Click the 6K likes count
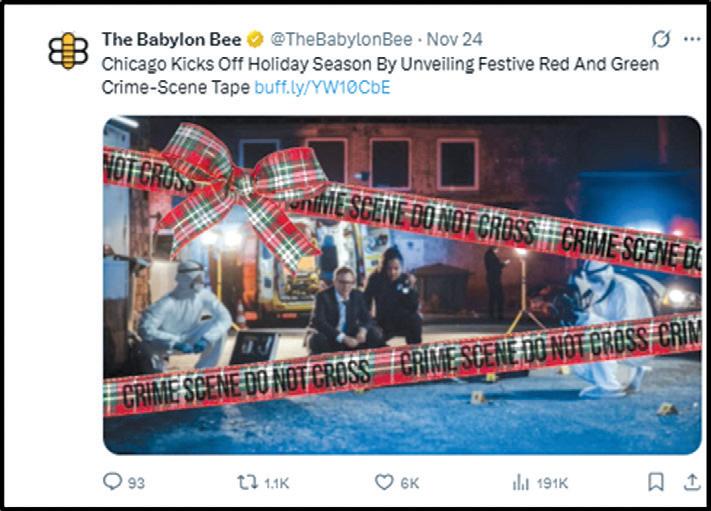Screen dimensions: 711x511 (x=410, y=483)
